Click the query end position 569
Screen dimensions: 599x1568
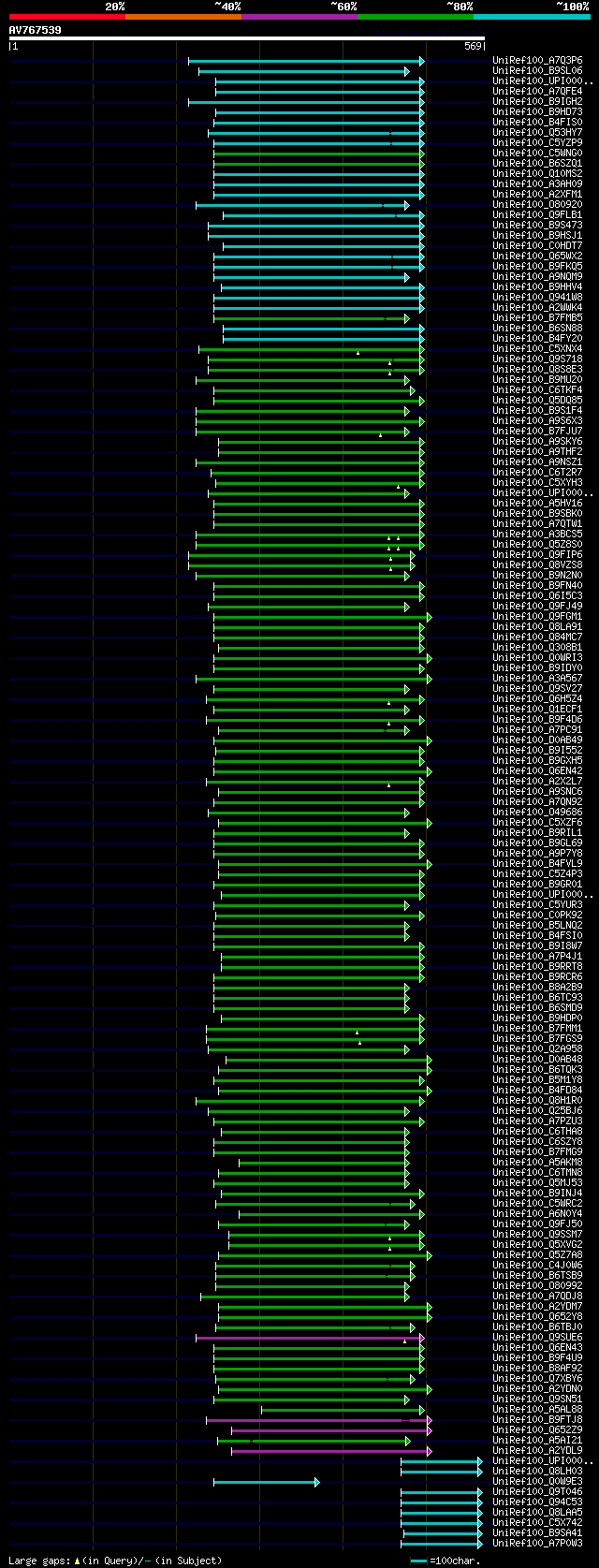[x=473, y=46]
